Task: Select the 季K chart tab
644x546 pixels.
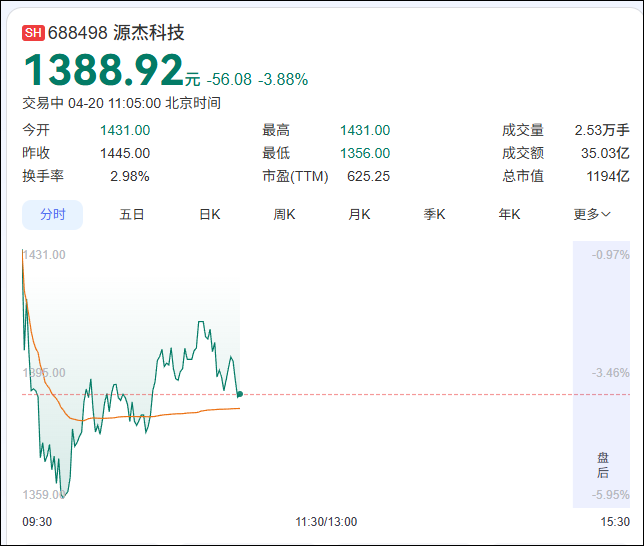Action: pos(434,214)
